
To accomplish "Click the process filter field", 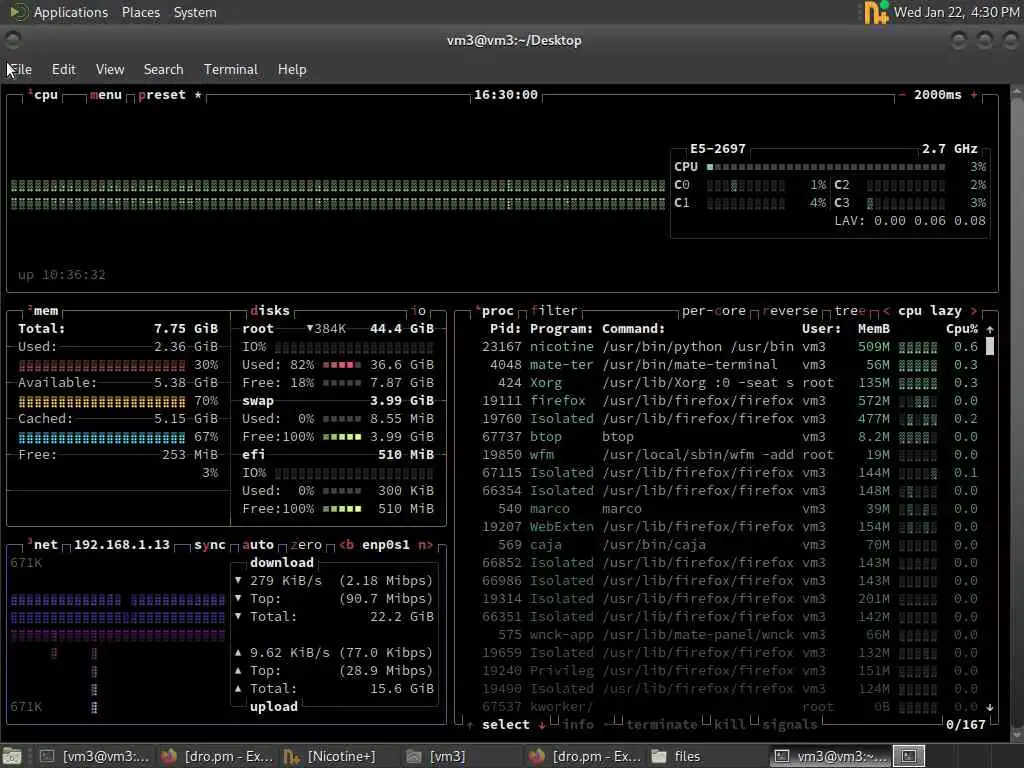I will pyautogui.click(x=554, y=310).
